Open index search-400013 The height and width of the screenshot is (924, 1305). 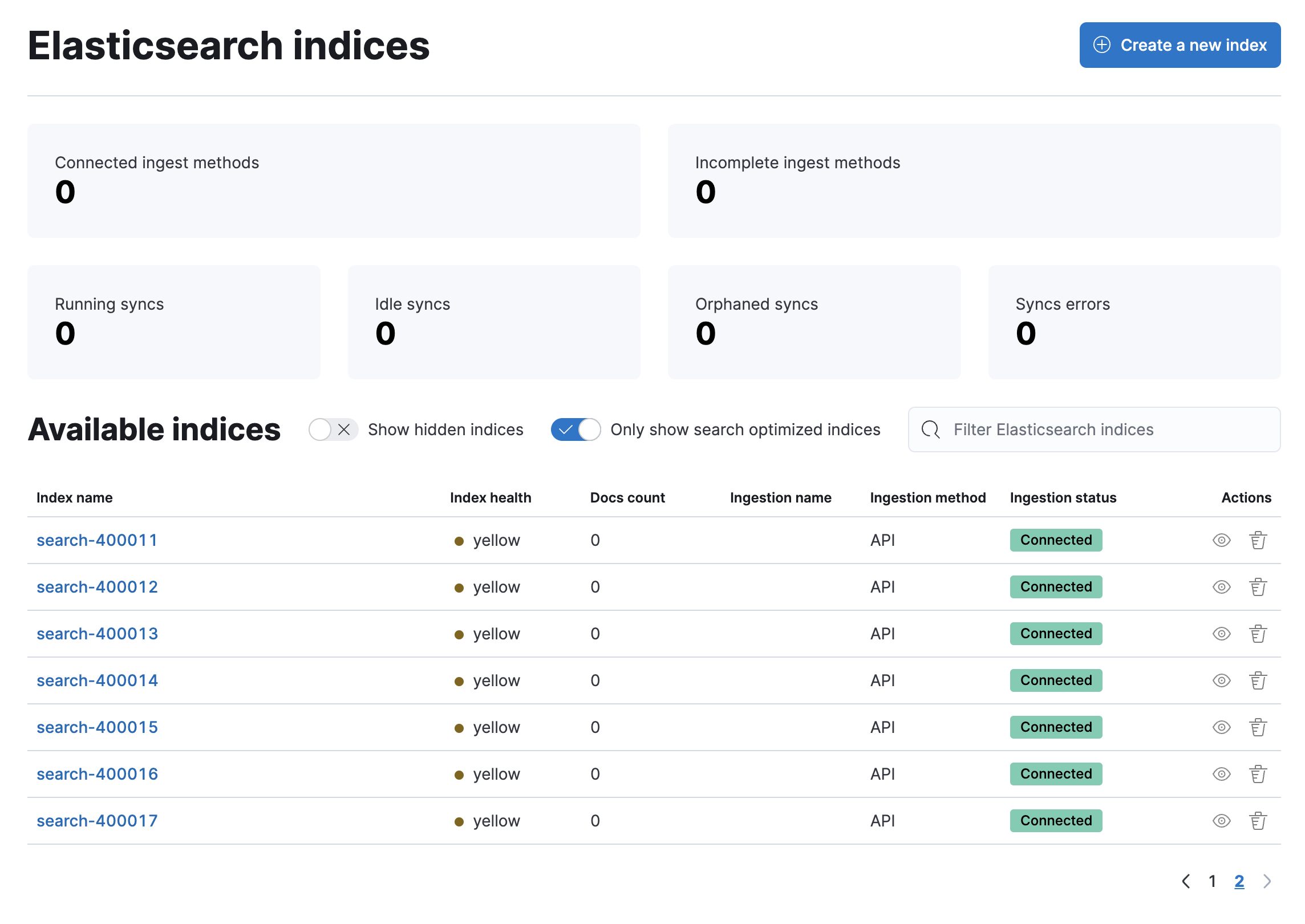click(x=97, y=634)
